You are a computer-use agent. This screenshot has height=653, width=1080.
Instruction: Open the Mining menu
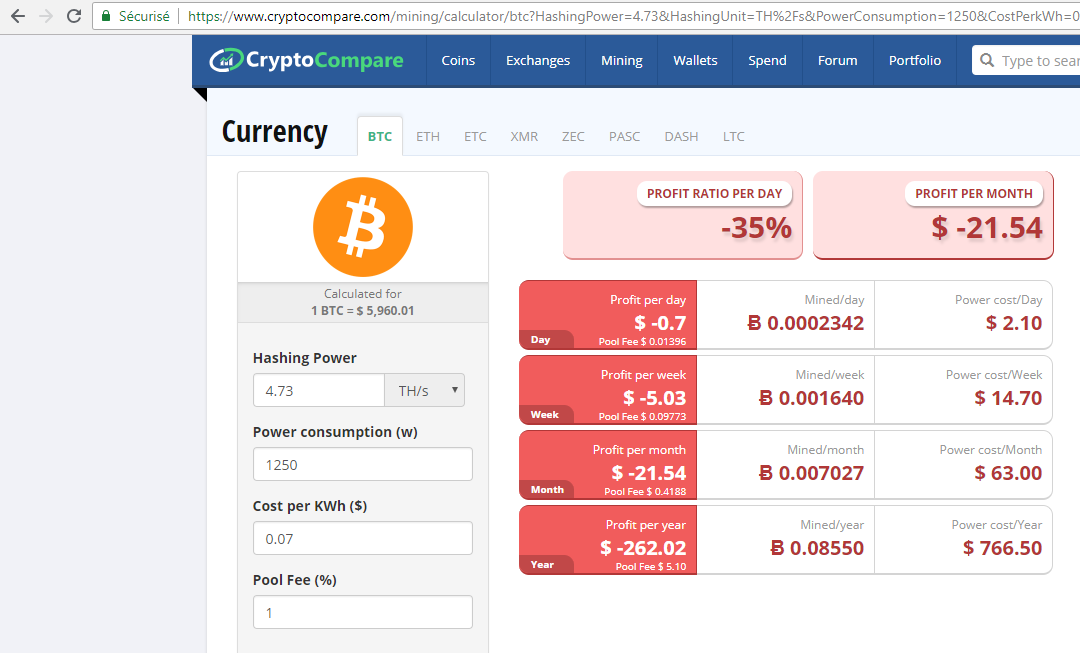coord(621,61)
